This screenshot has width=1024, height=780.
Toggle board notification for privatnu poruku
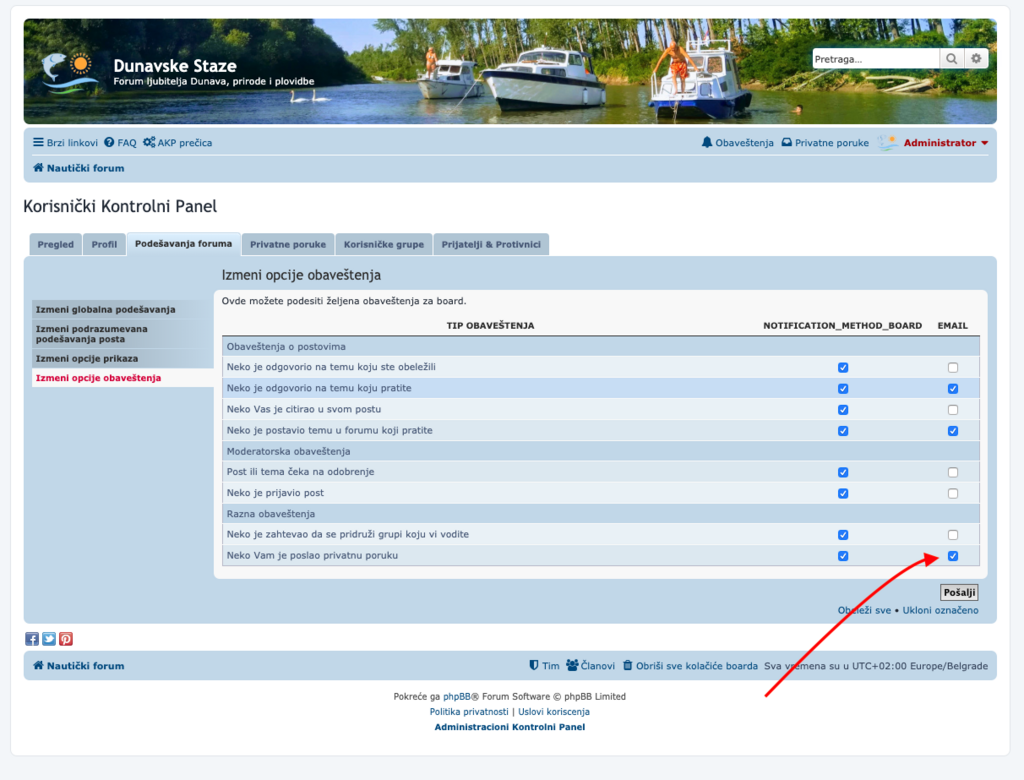(843, 556)
